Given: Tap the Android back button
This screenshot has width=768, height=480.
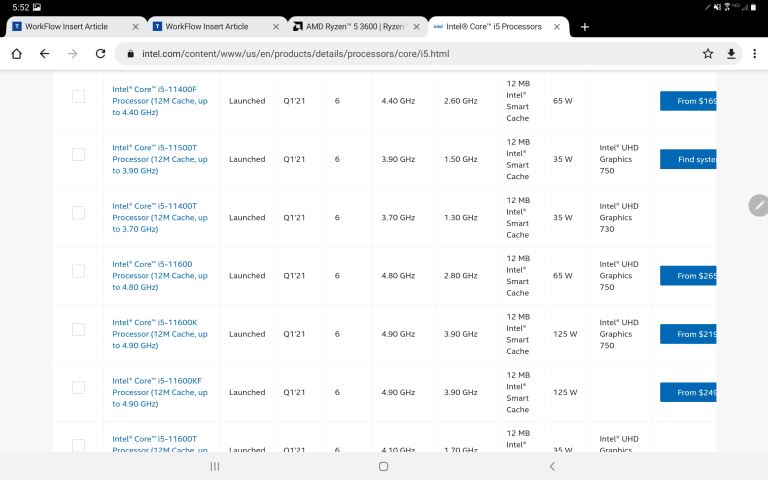Looking at the screenshot, I should coord(552,466).
